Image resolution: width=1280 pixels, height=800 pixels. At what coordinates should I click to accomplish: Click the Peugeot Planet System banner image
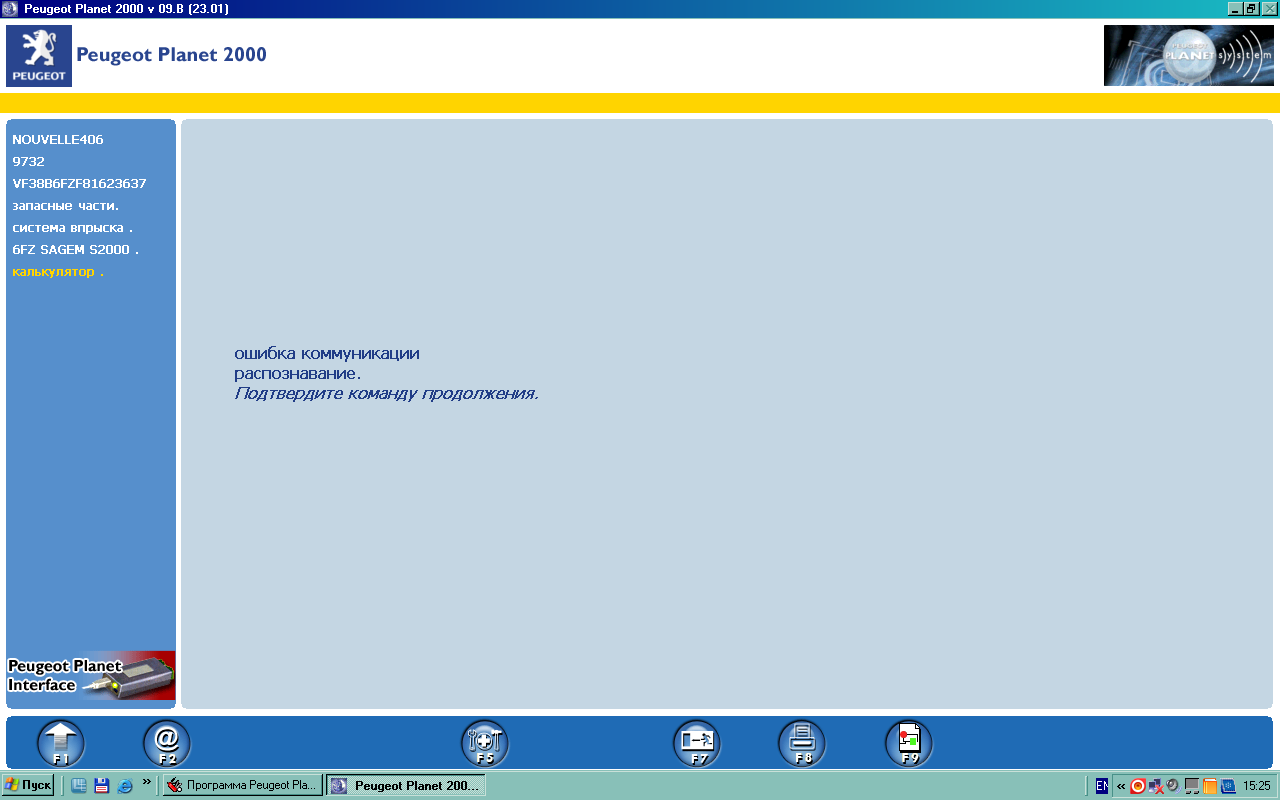1189,56
